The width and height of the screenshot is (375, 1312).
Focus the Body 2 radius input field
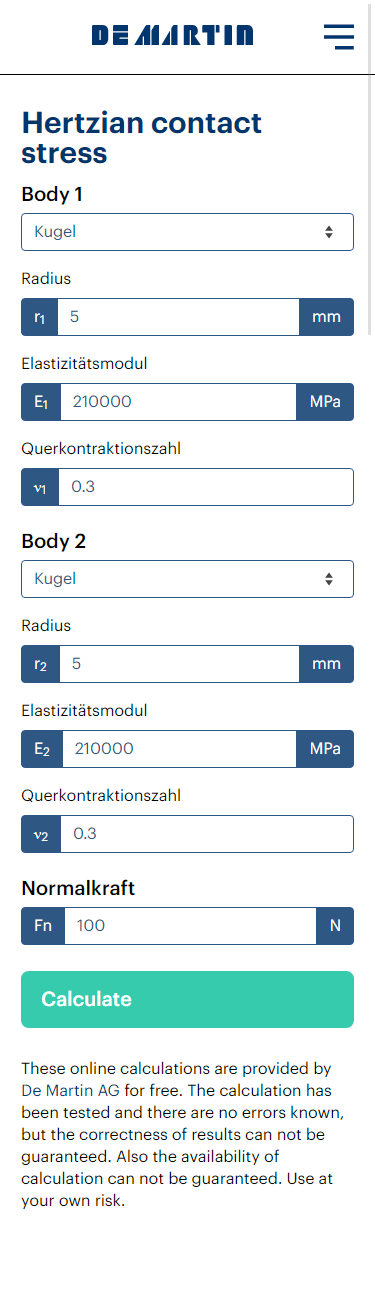point(179,663)
